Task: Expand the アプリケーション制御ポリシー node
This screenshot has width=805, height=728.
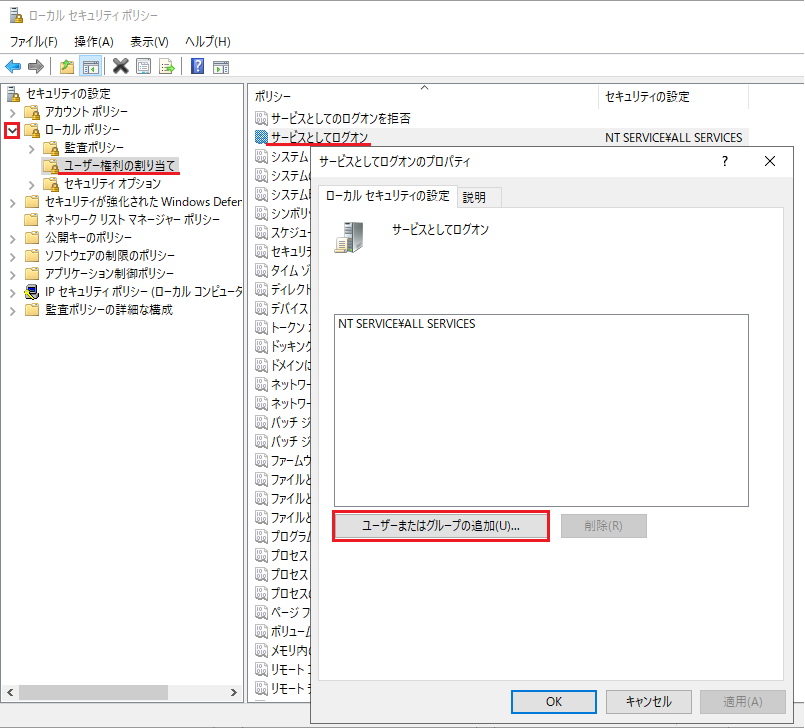Action: (13, 275)
